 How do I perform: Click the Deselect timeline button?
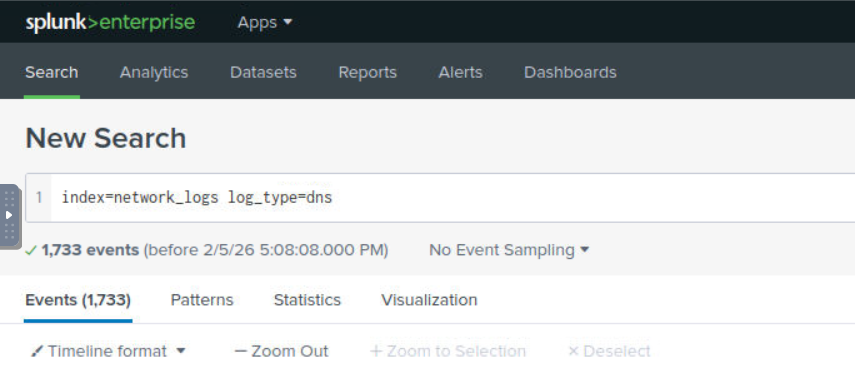click(x=609, y=351)
